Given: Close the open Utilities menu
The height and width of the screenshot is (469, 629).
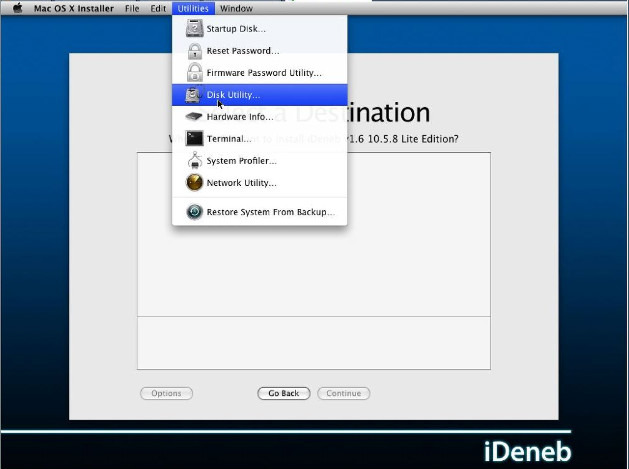Looking at the screenshot, I should tap(193, 8).
